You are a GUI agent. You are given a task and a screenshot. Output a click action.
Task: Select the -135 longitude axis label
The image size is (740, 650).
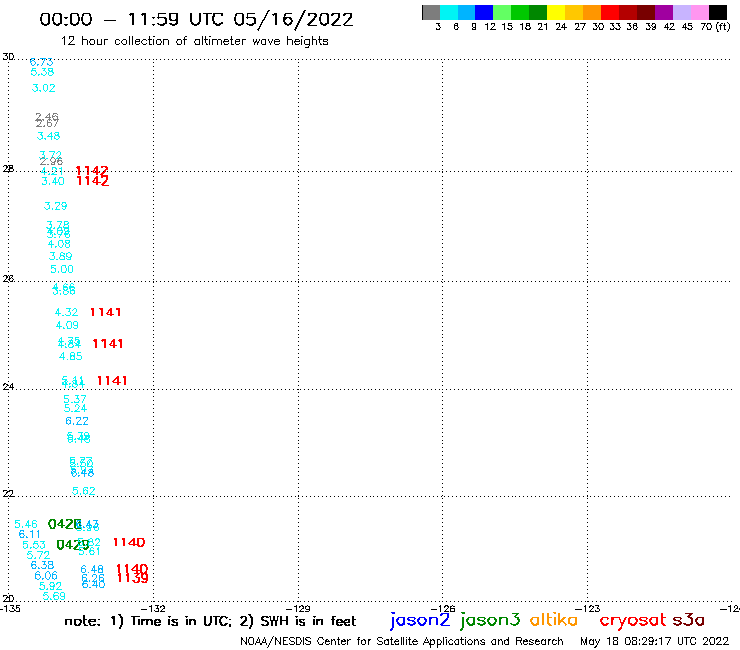click(x=10, y=608)
